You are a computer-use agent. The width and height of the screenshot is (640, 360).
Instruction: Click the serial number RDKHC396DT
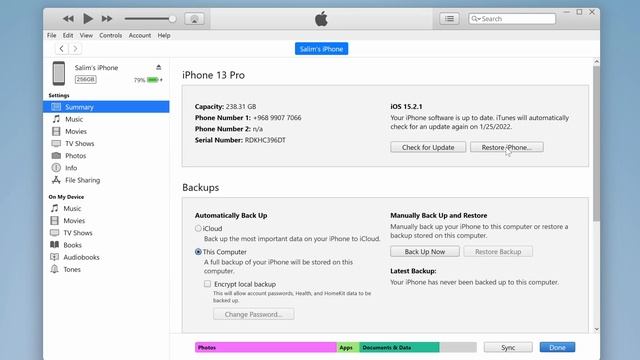(265, 140)
